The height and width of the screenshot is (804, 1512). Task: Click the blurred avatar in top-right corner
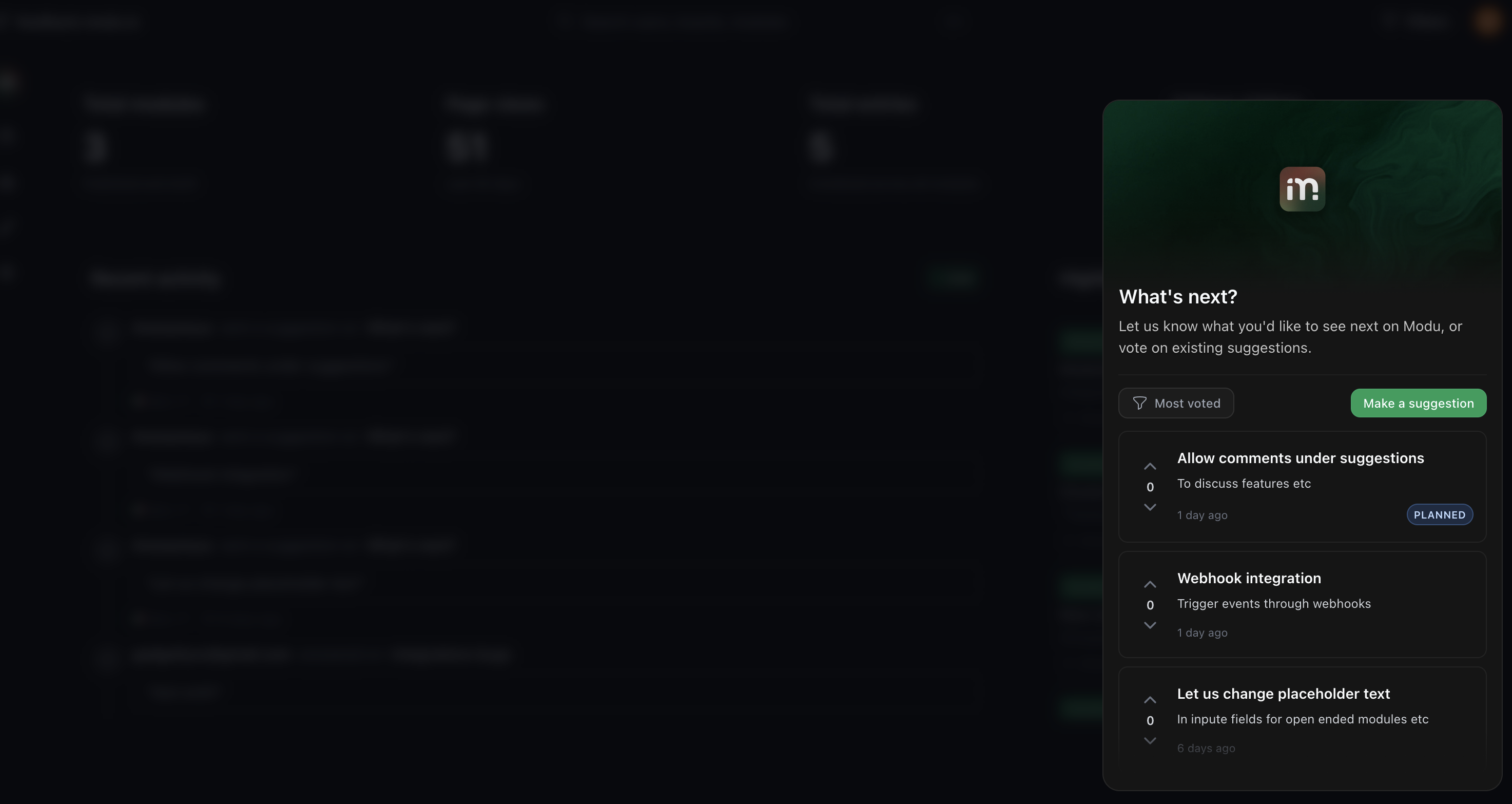(1488, 22)
